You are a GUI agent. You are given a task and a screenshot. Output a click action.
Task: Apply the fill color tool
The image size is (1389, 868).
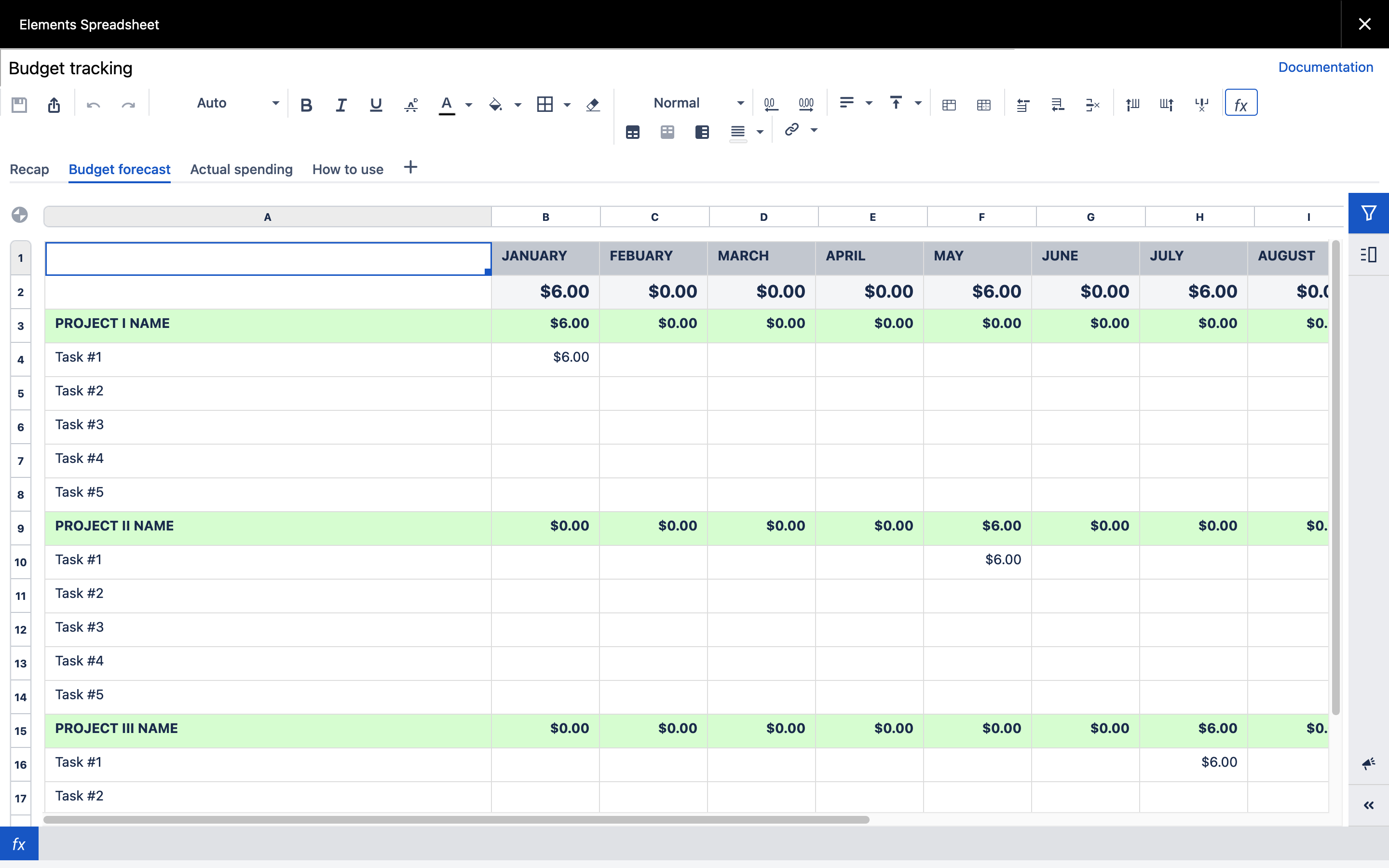(x=496, y=105)
